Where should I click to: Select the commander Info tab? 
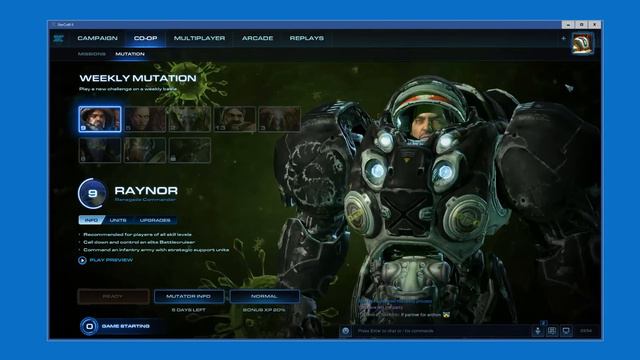[x=91, y=220]
